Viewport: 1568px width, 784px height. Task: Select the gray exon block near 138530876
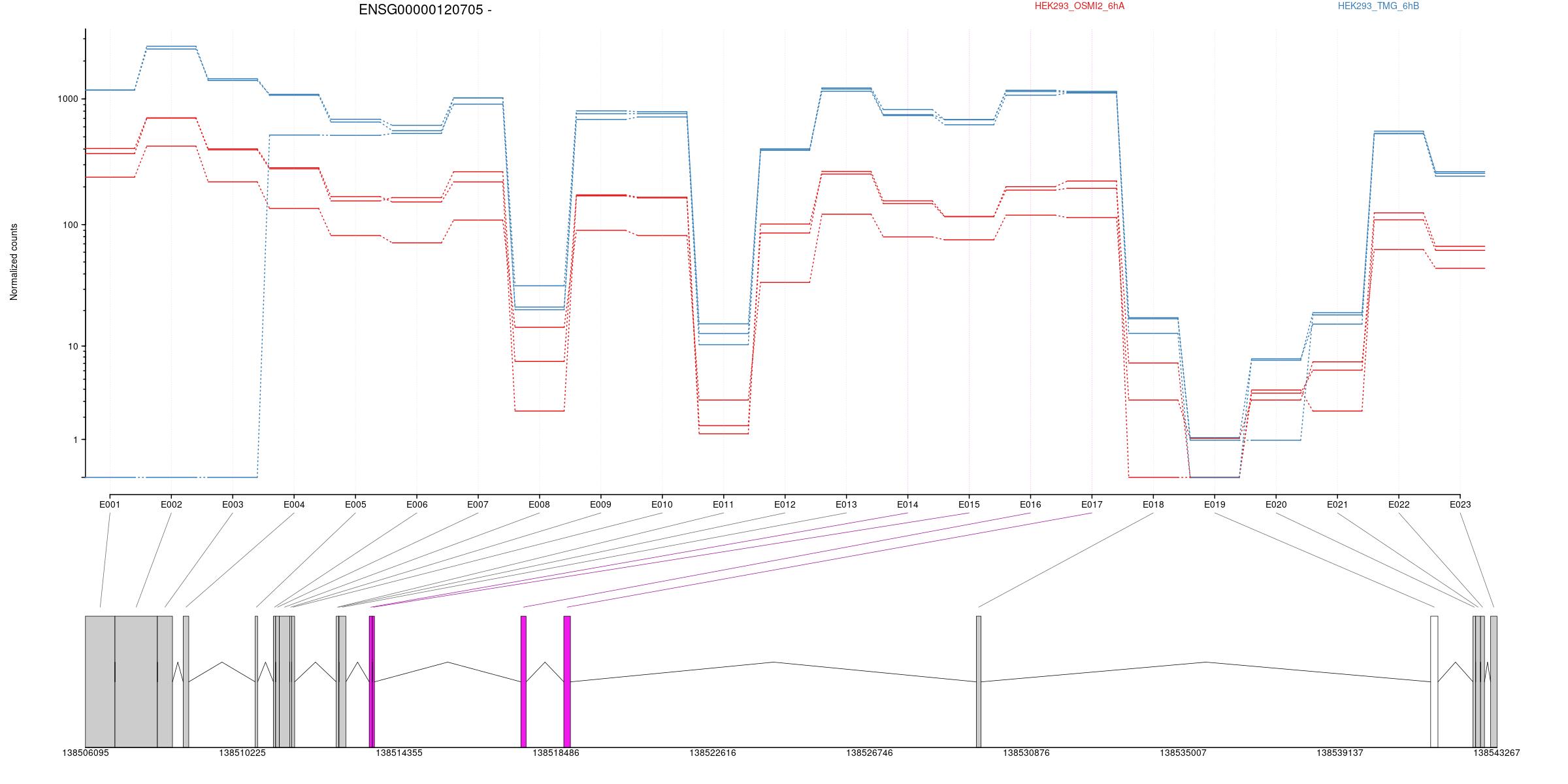(979, 681)
